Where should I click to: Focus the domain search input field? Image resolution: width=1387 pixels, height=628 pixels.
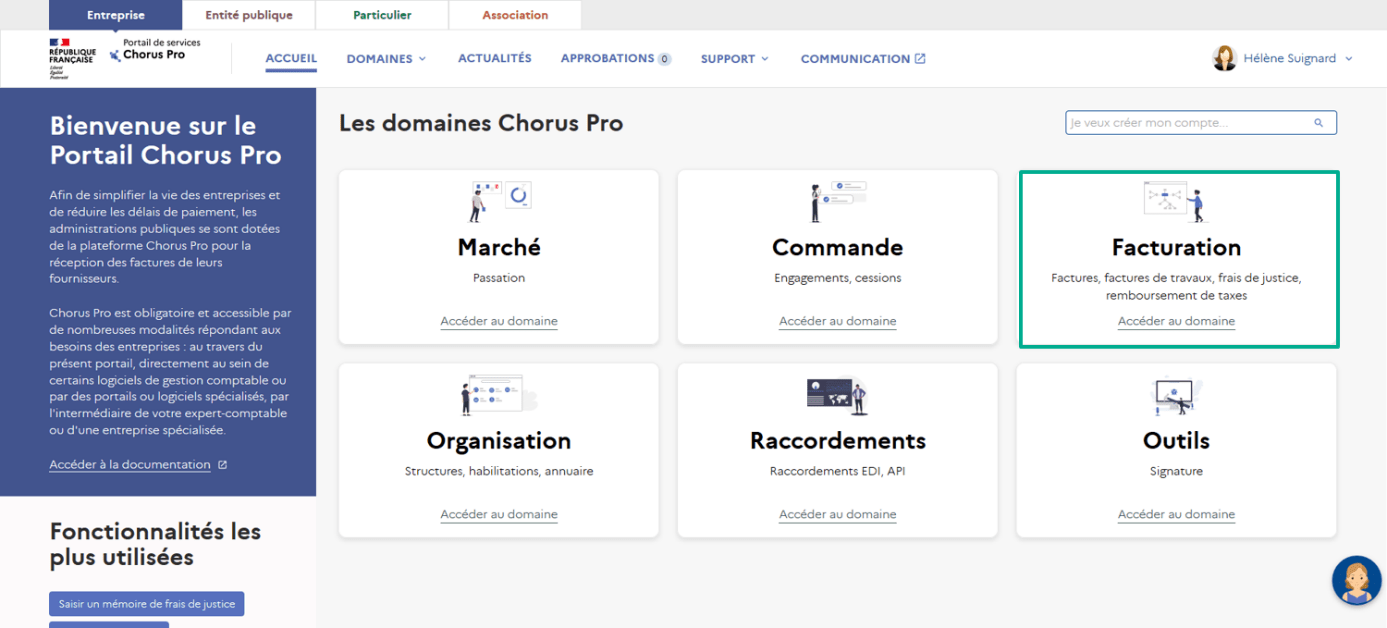click(x=1188, y=123)
